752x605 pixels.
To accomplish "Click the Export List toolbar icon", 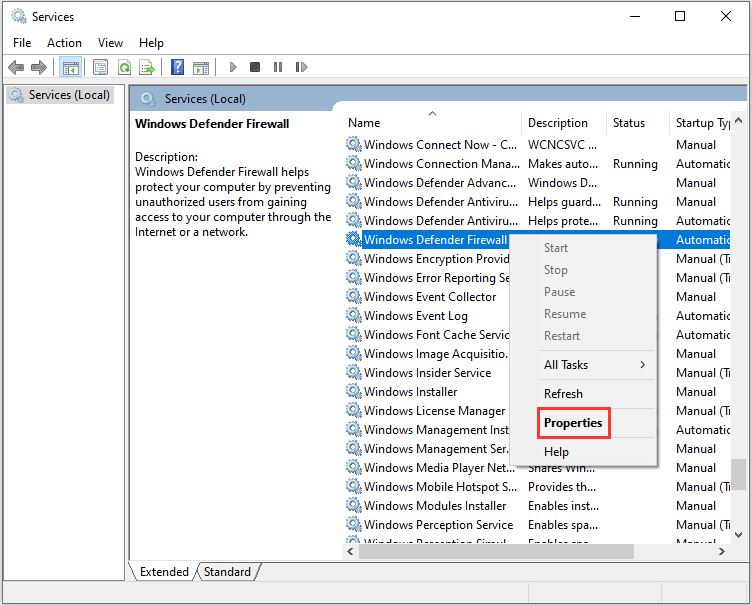I will point(147,67).
